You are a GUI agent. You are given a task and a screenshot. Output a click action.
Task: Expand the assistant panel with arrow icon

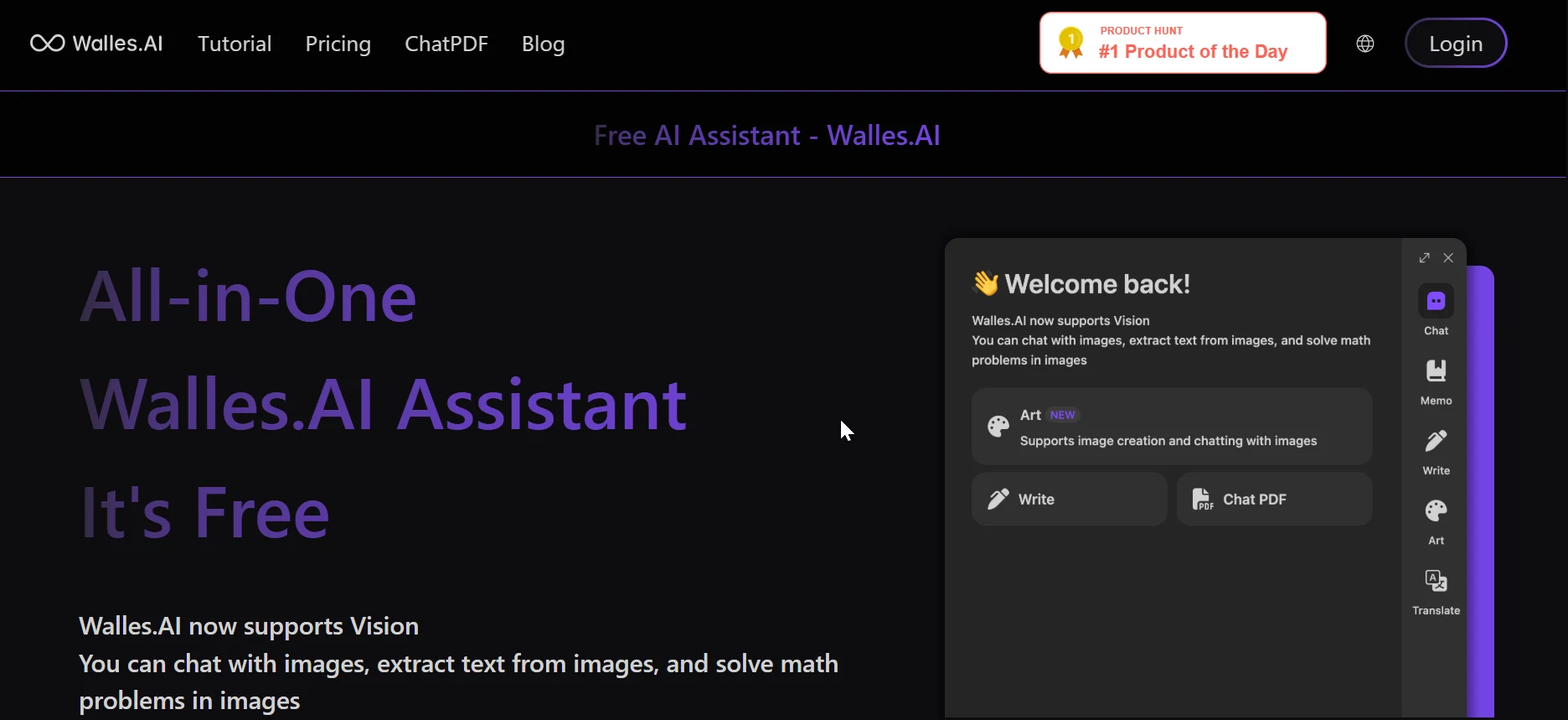[x=1425, y=258]
